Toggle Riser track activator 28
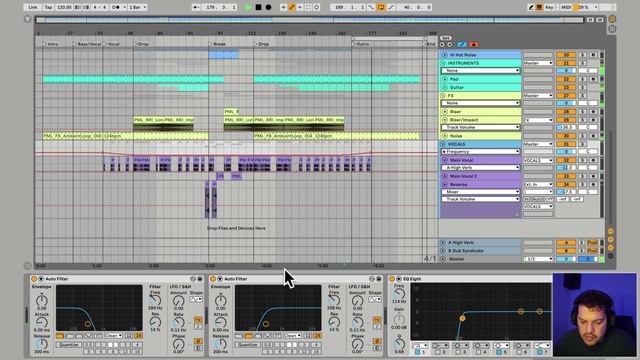The width and height of the screenshot is (640, 360). (x=566, y=111)
